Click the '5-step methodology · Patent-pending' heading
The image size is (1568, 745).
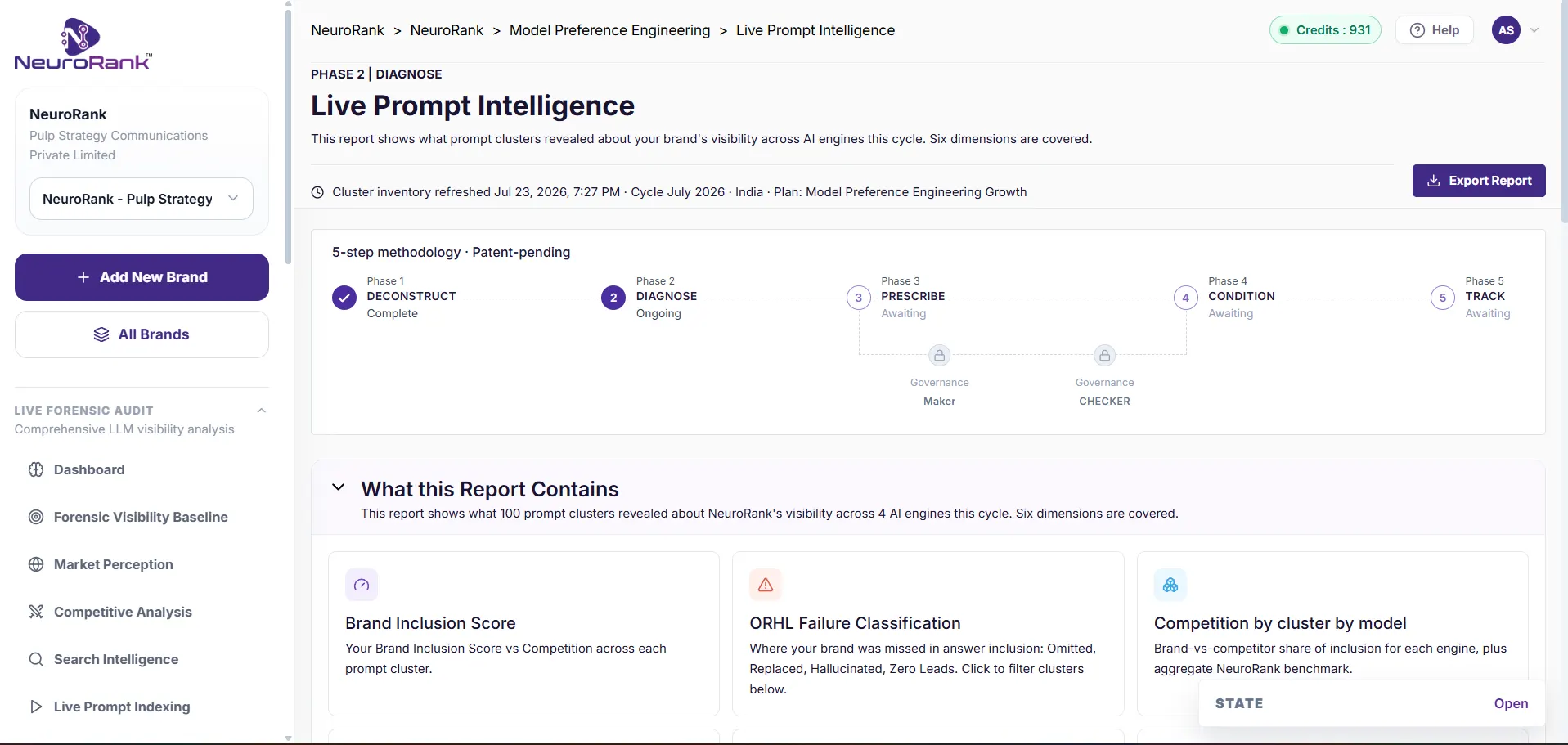click(451, 252)
